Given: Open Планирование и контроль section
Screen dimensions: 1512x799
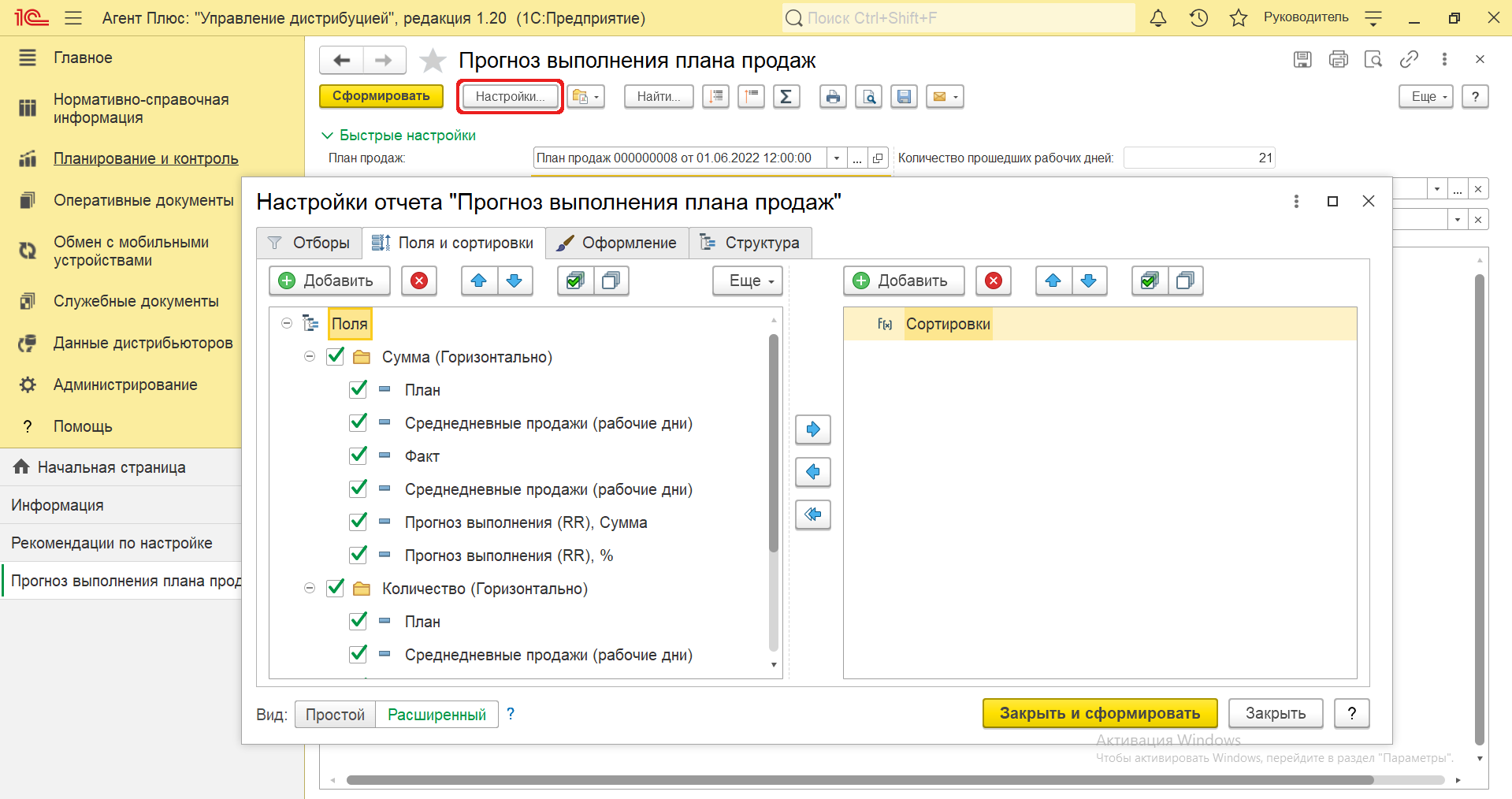Looking at the screenshot, I should pos(146,158).
